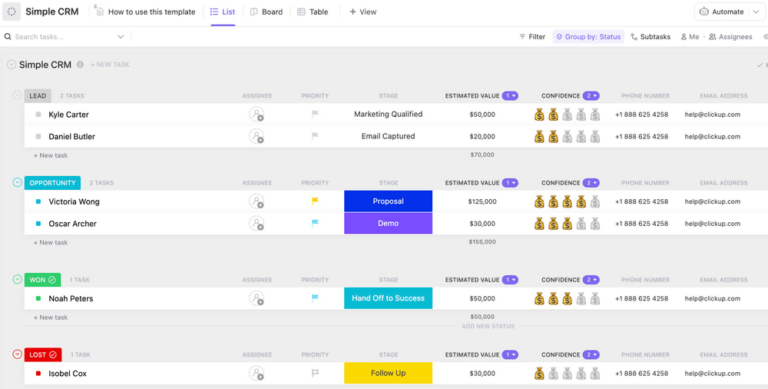Click + New task under Lead group

tap(50, 155)
